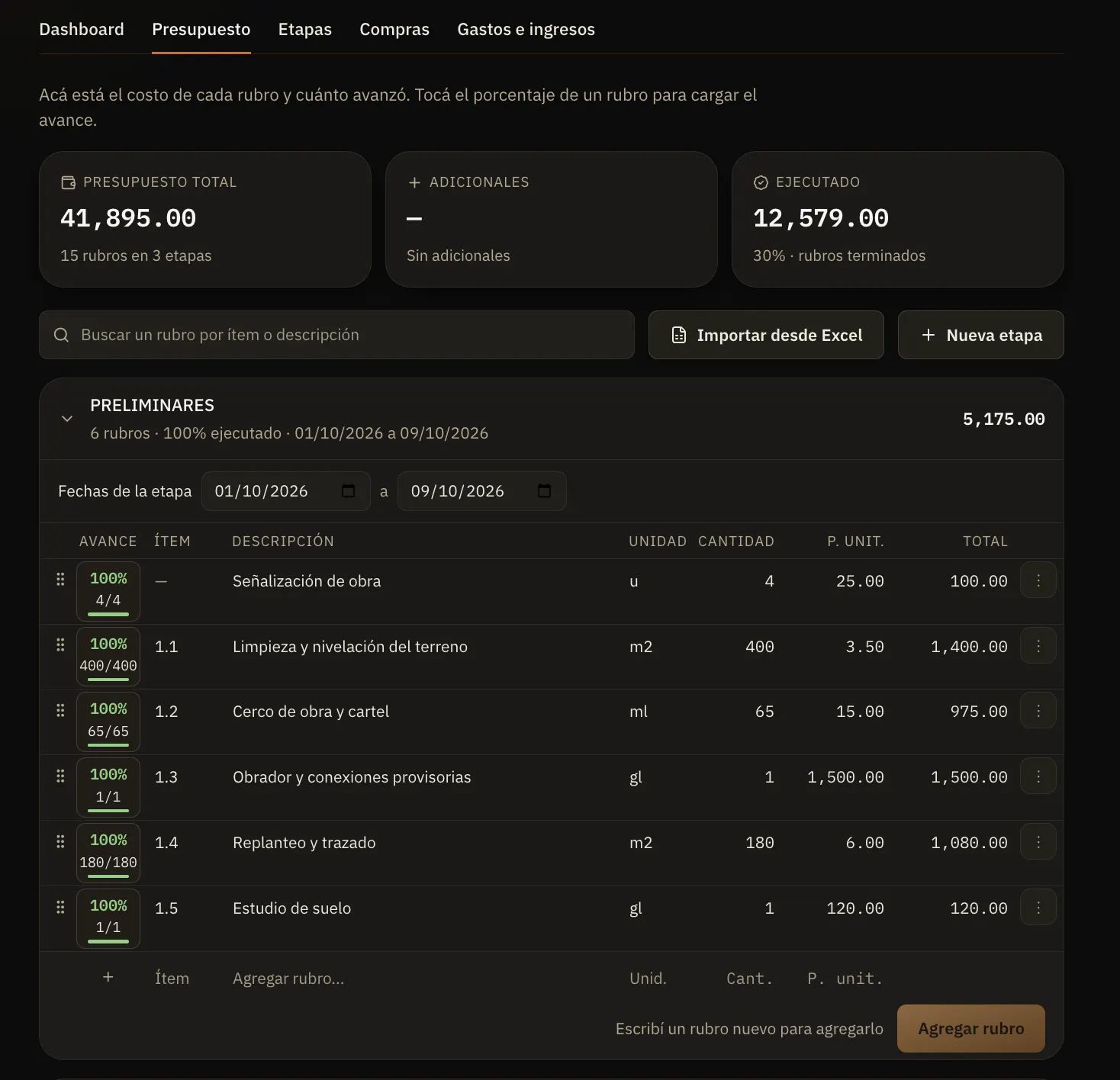Click drag handle of Obrador y conexiones row

(60, 776)
